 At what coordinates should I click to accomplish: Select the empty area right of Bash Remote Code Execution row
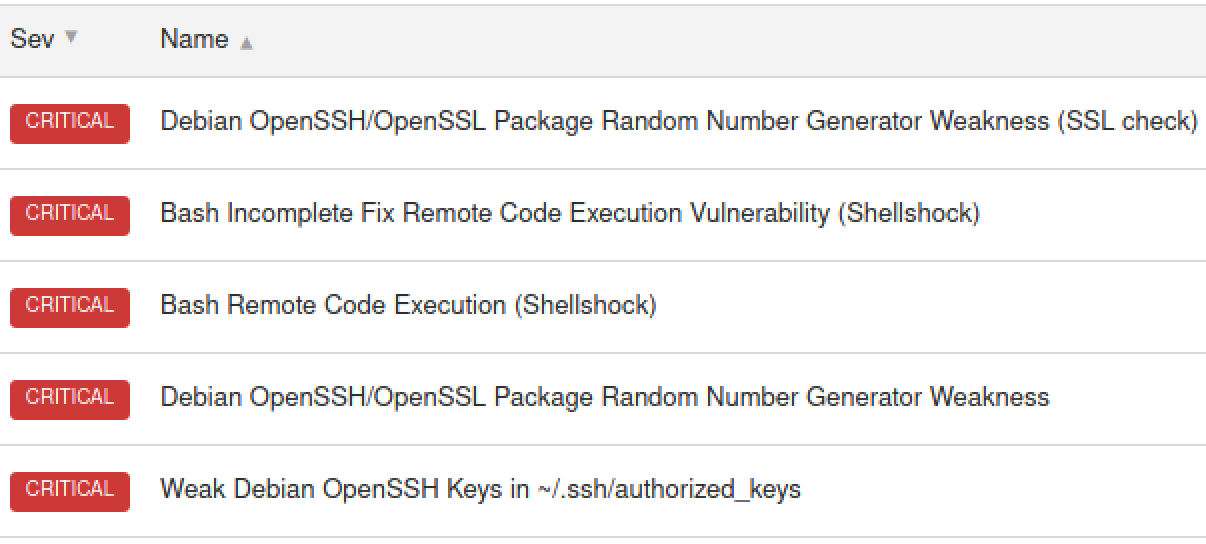click(x=930, y=306)
